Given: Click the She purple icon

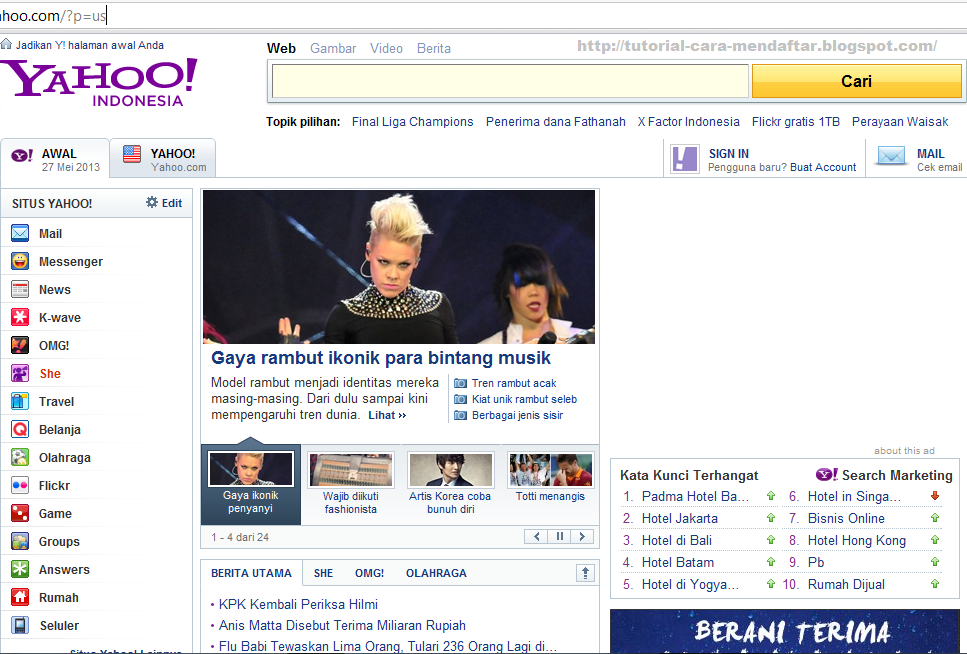Looking at the screenshot, I should 20,373.
